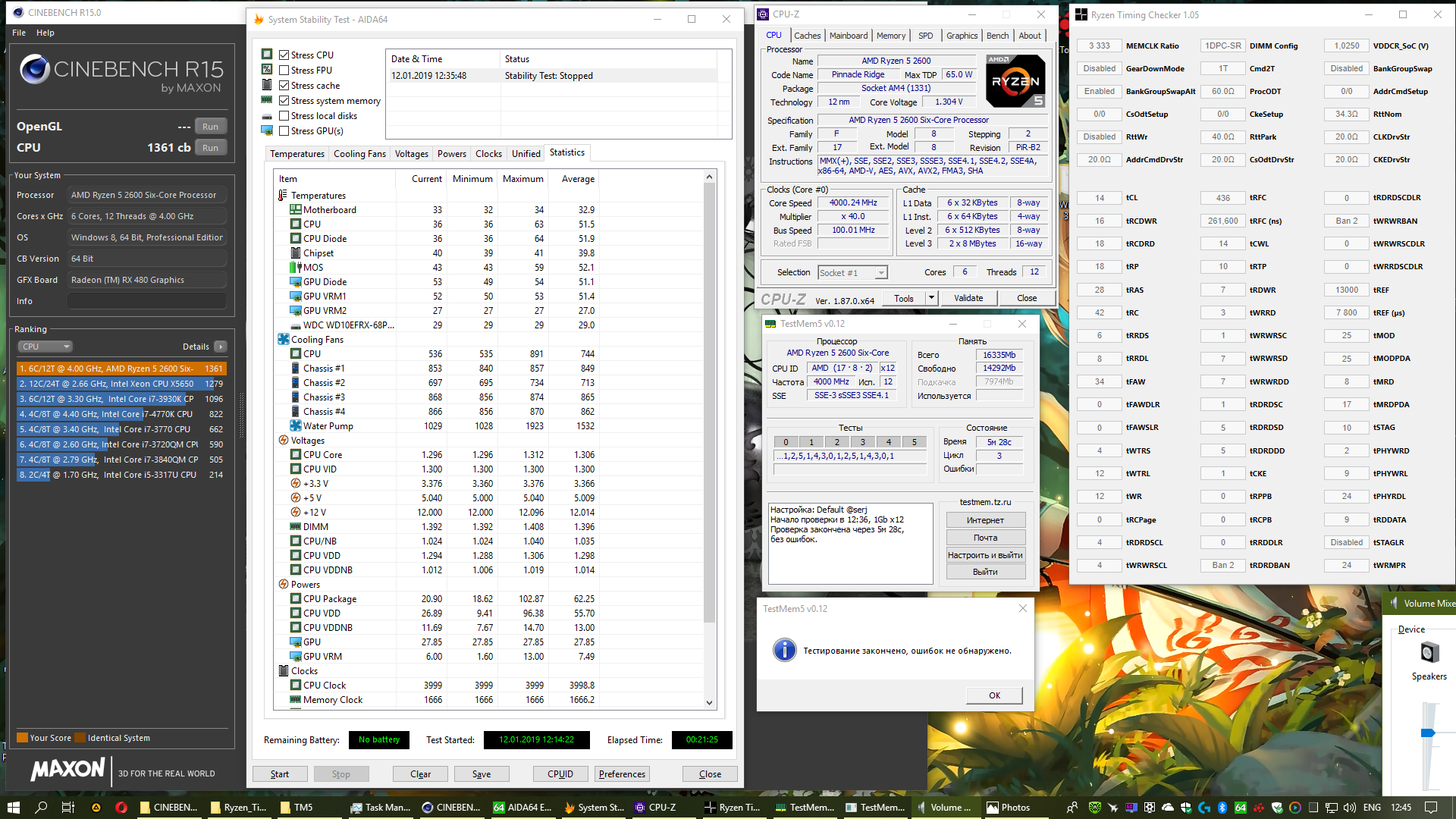Enable Stress GPU(s) checkbox
The width and height of the screenshot is (1456, 819).
click(284, 131)
